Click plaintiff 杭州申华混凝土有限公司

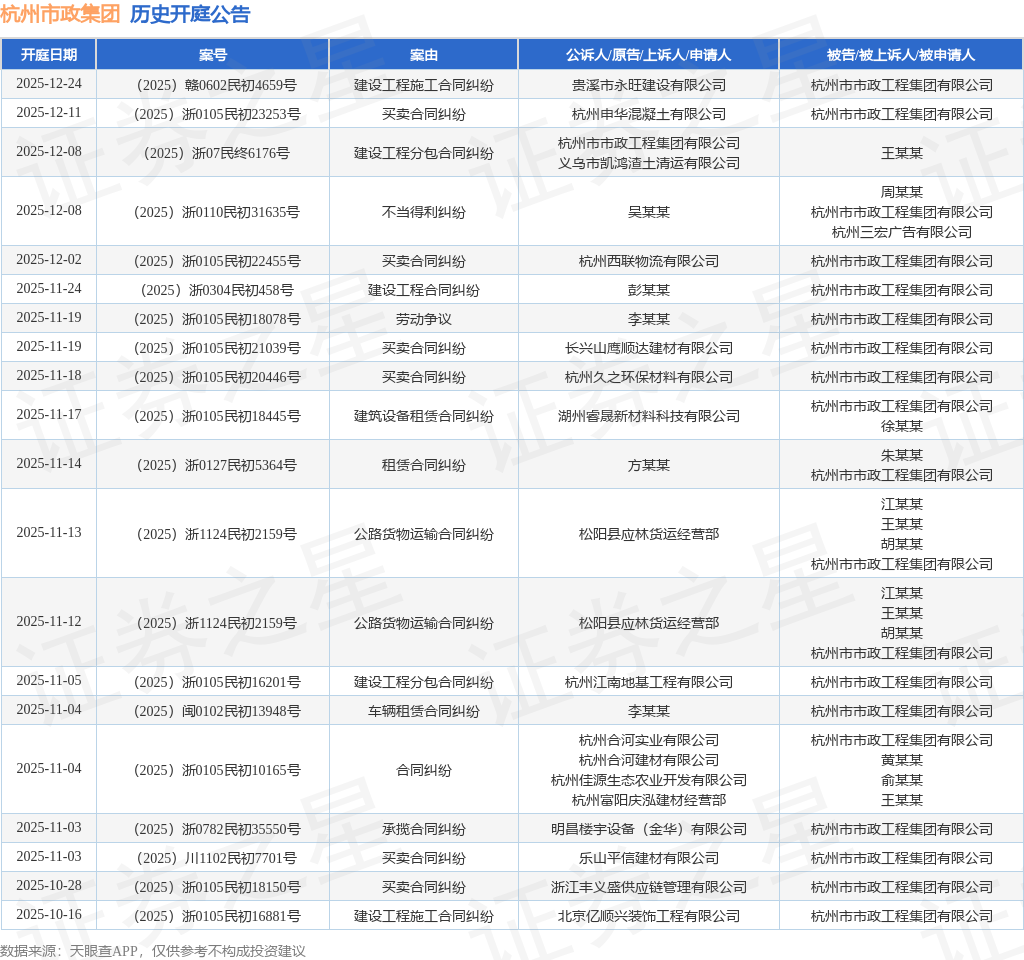coord(648,114)
